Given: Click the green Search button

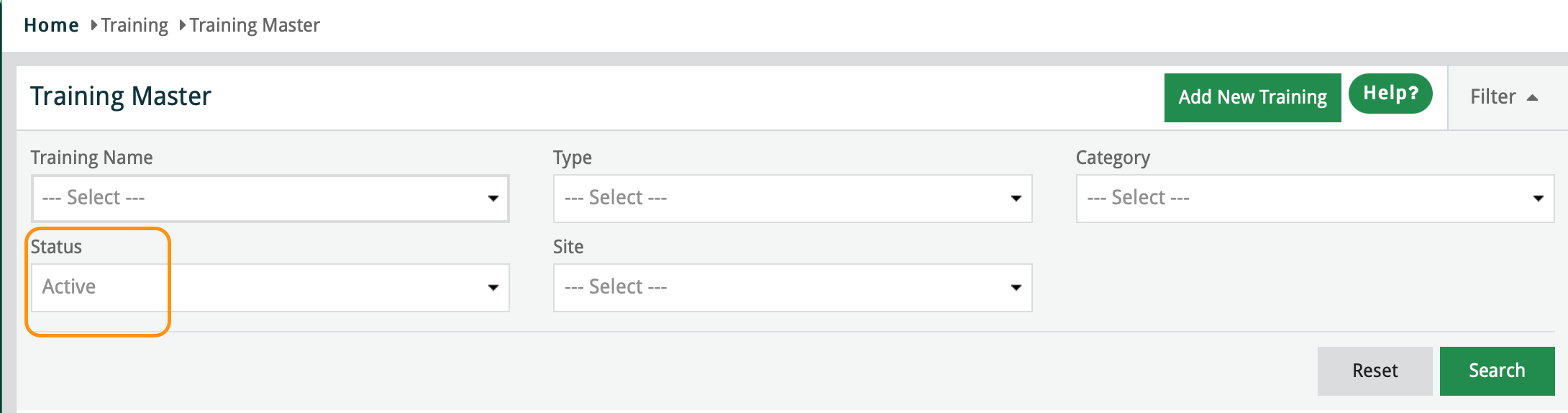Looking at the screenshot, I should 1497,371.
